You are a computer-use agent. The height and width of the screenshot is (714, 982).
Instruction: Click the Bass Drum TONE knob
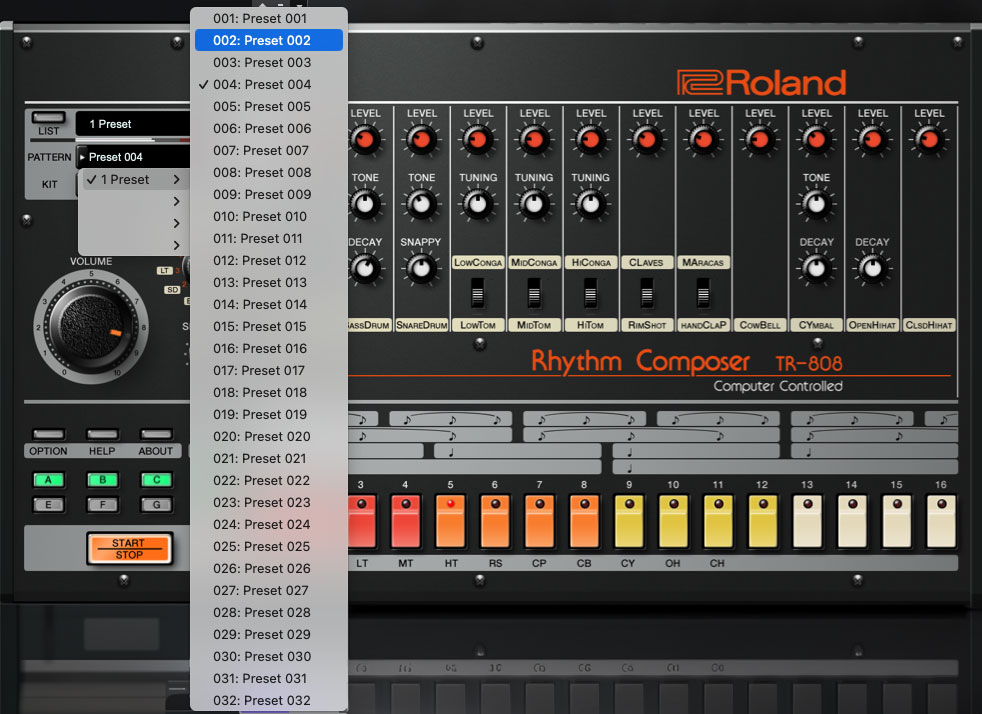(365, 204)
